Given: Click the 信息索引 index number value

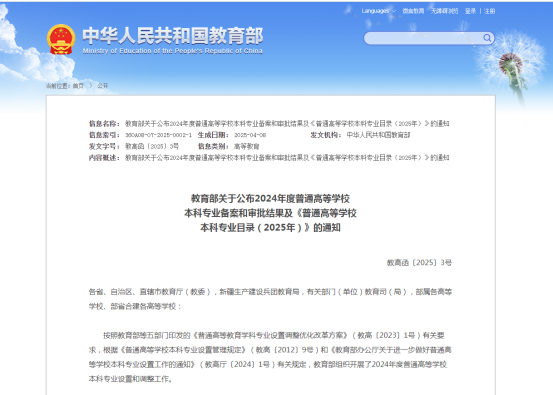Looking at the screenshot, I should [158, 135].
